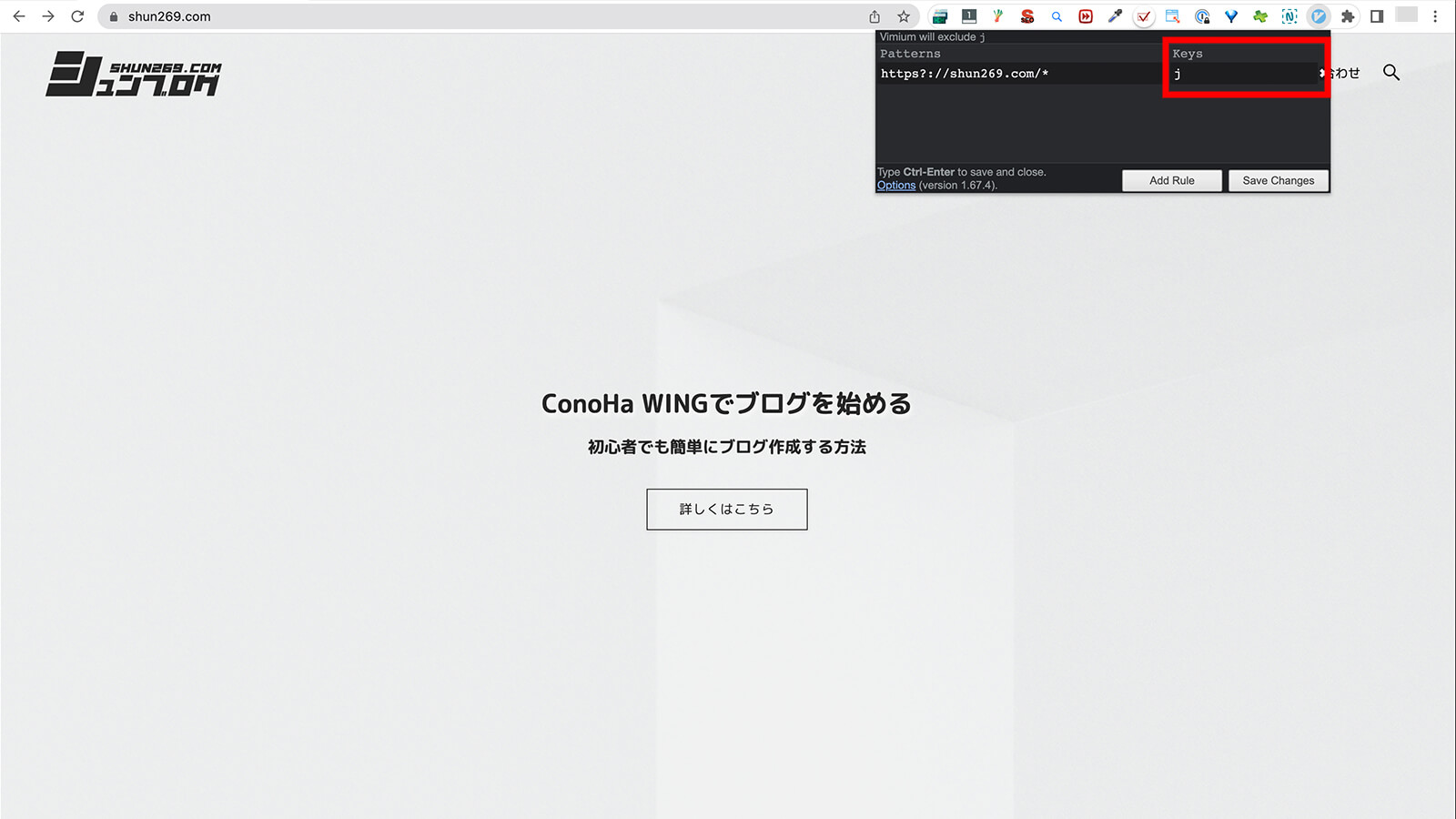1456x819 pixels.
Task: Click the browser profile avatar
Action: point(1407,15)
